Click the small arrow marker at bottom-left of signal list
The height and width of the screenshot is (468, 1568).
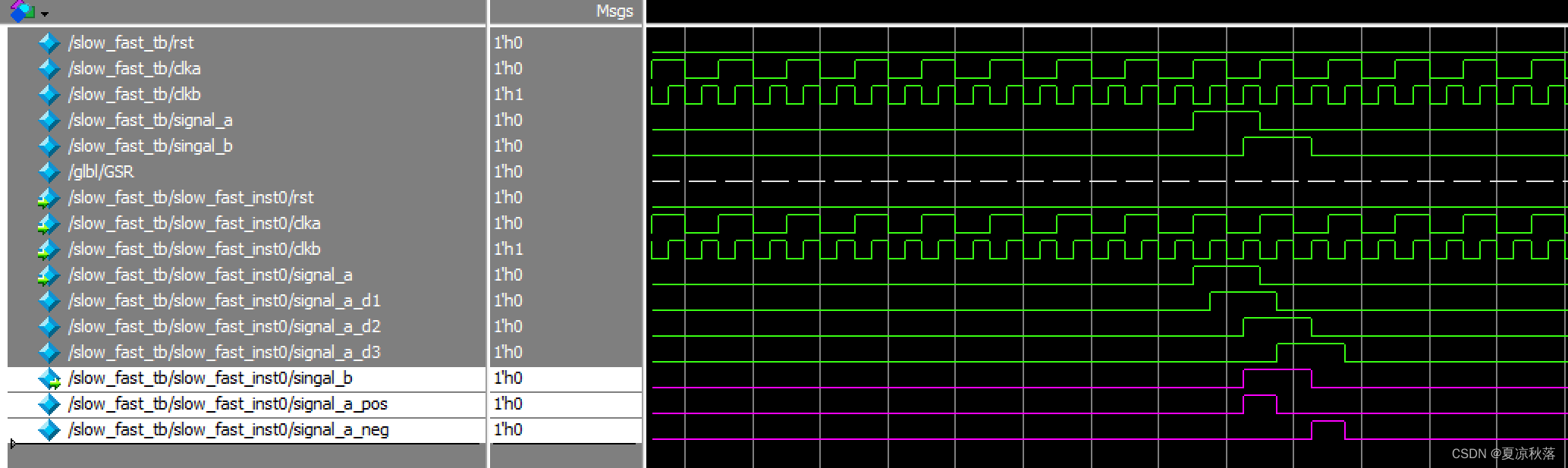[13, 444]
